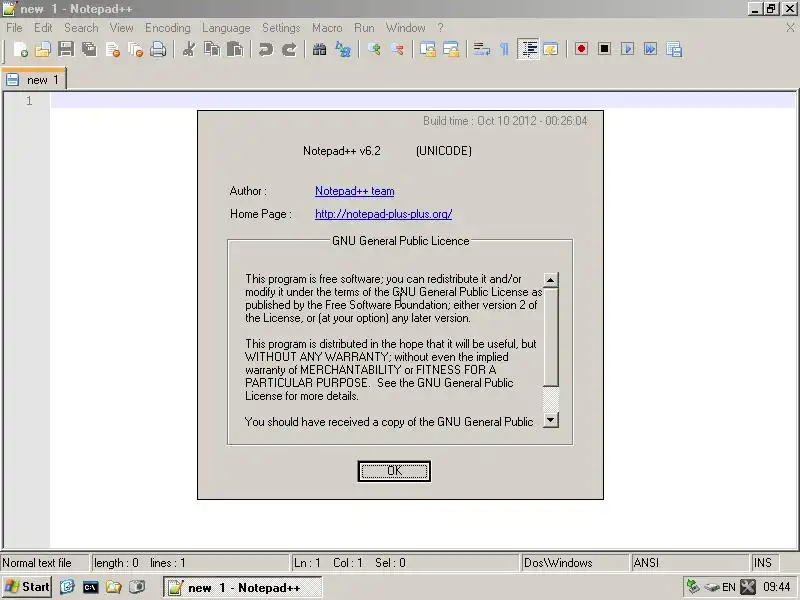Click the Playback macro icon
The height and width of the screenshot is (600, 800).
628,49
